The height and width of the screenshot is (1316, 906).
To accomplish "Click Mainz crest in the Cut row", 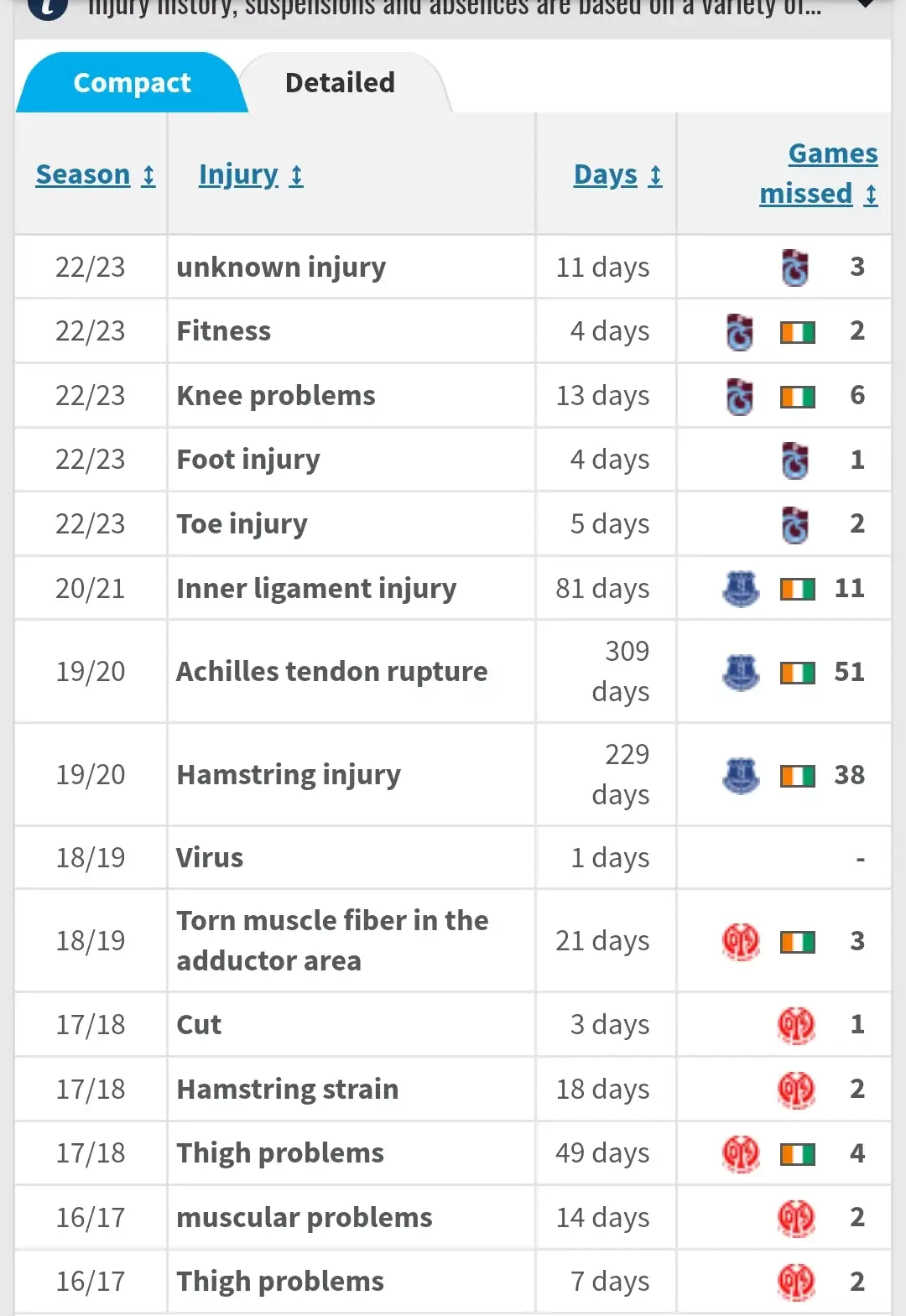I will coord(796,1025).
